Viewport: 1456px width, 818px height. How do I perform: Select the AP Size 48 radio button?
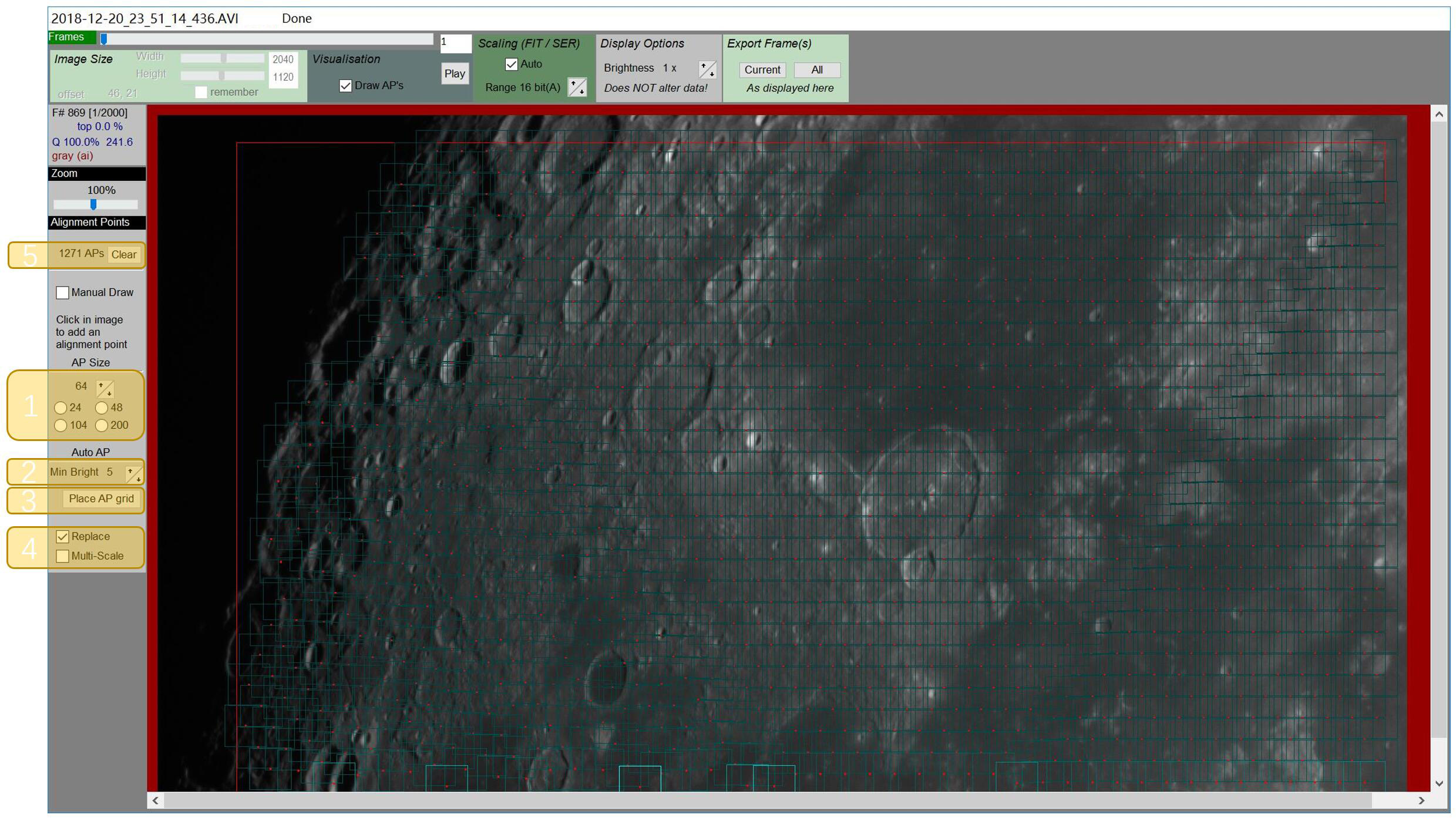coord(100,407)
